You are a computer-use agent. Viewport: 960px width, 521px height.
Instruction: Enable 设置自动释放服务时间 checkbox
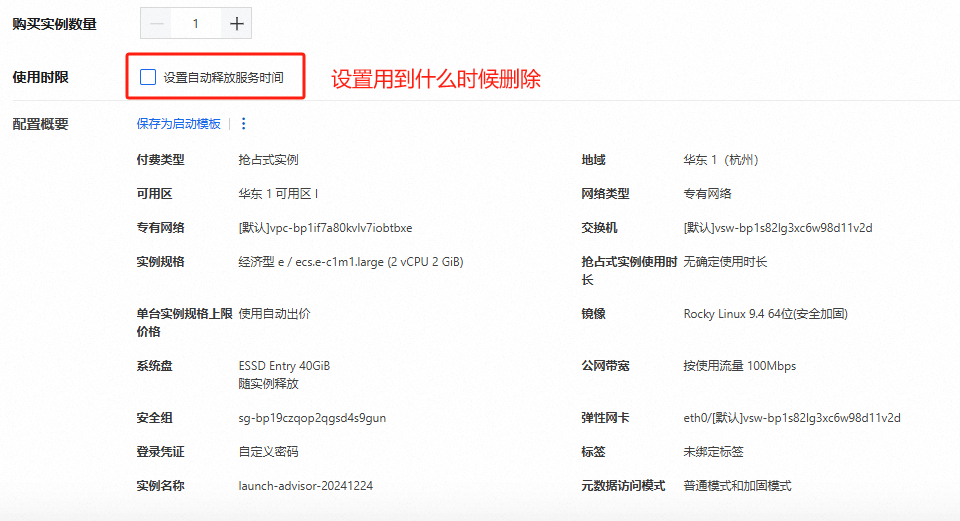pos(148,77)
